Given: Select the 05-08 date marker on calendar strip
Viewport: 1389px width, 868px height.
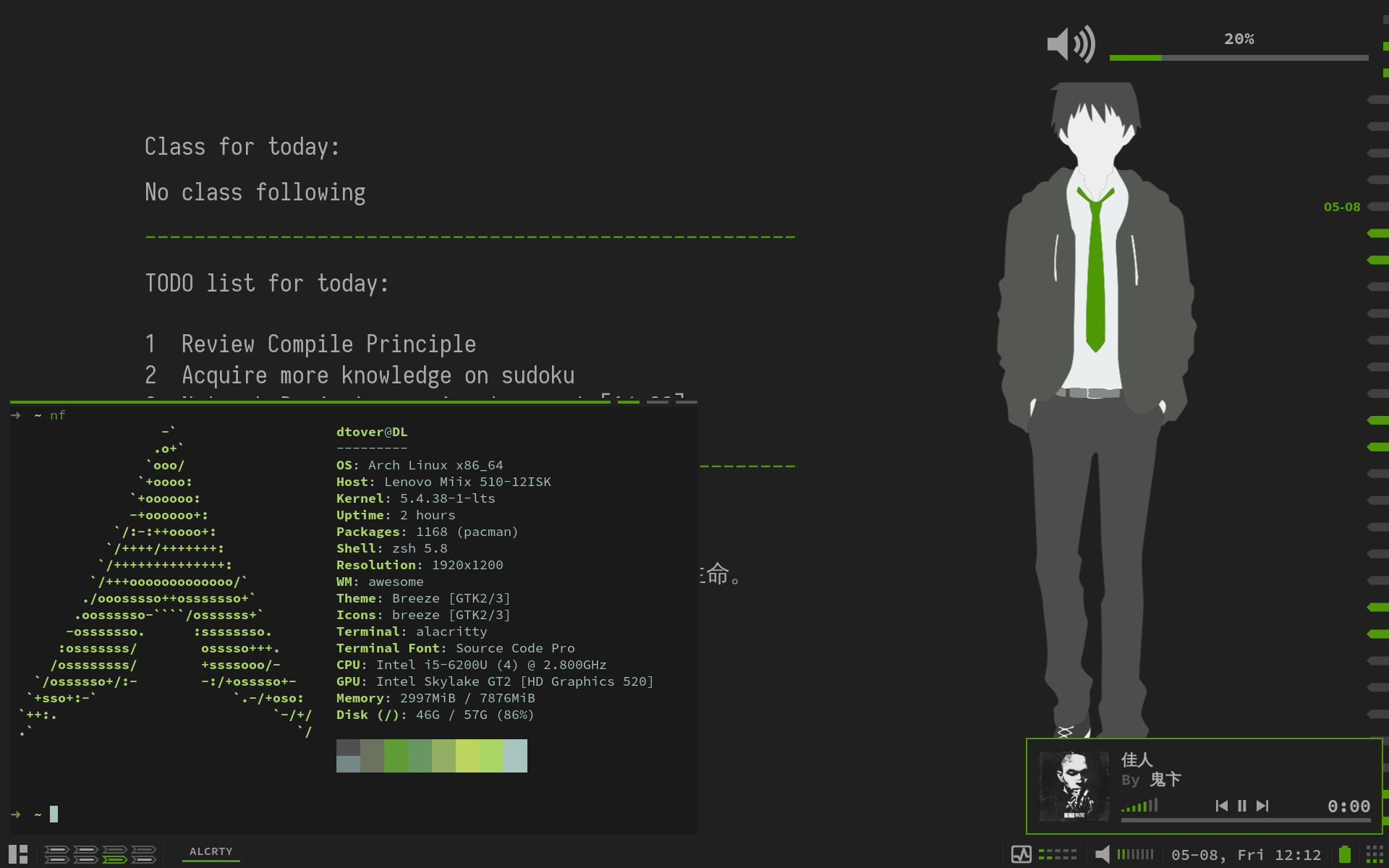Looking at the screenshot, I should (x=1342, y=207).
